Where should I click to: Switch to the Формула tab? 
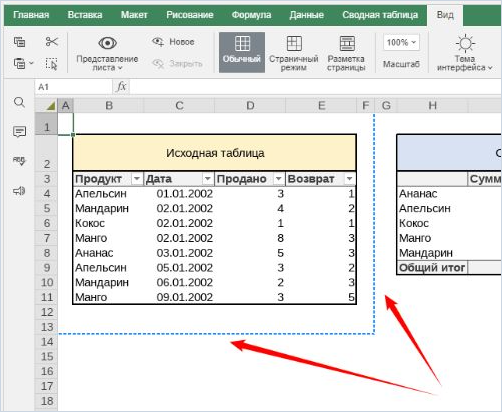pos(251,15)
